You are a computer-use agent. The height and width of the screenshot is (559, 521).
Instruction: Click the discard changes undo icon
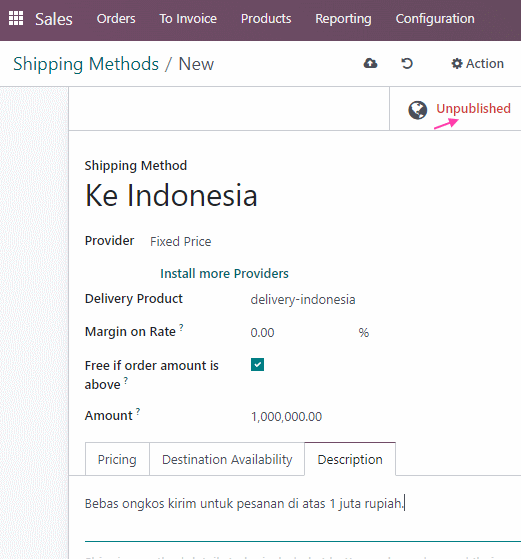(407, 64)
